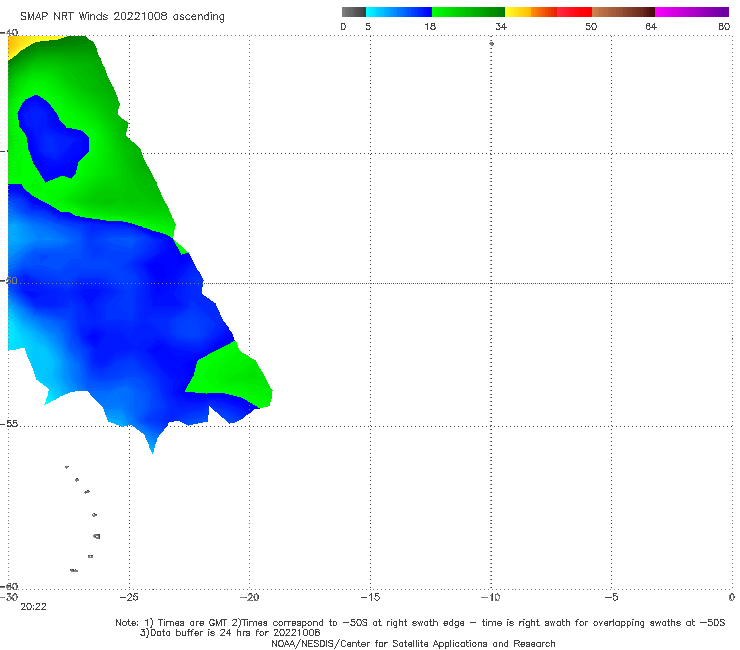Screen dimensions: 740x650
Task: Click the latitude axis label "-55"
Action: [9, 424]
